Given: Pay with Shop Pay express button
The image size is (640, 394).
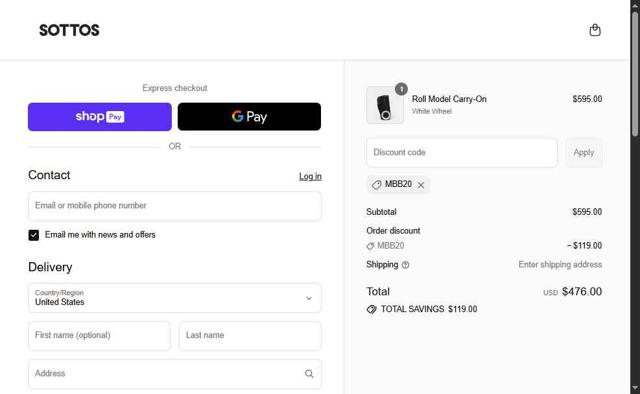Looking at the screenshot, I should (100, 117).
